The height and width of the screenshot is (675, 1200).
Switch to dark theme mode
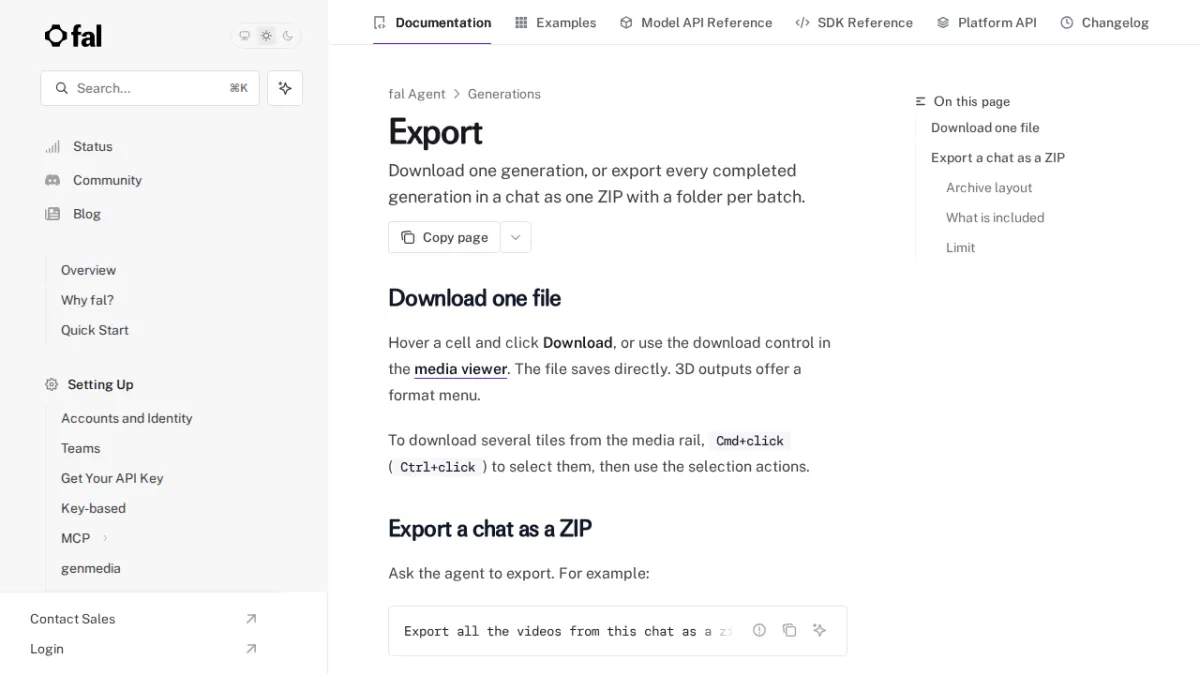[288, 36]
